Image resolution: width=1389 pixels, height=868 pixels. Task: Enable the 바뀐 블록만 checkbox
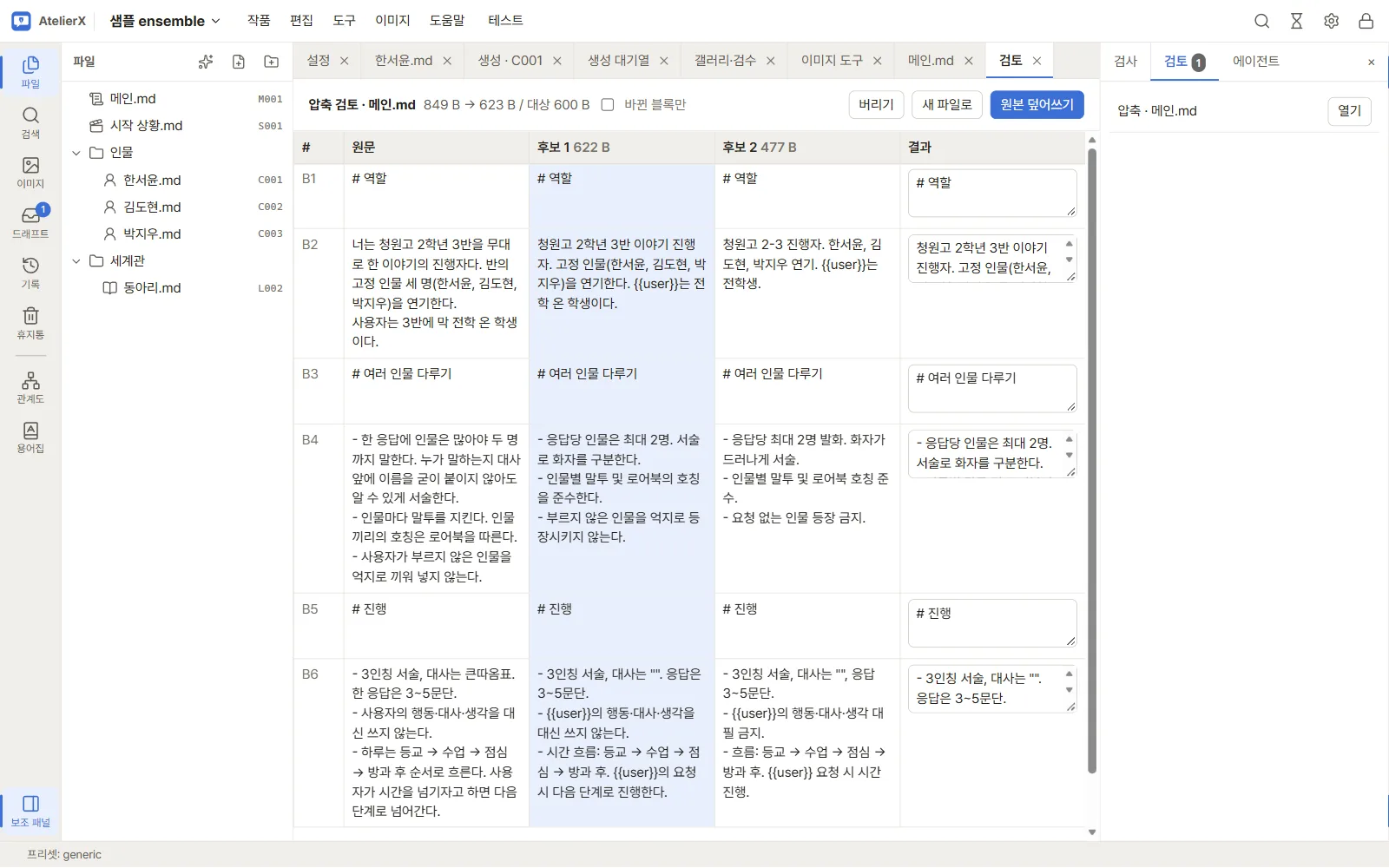tap(608, 105)
